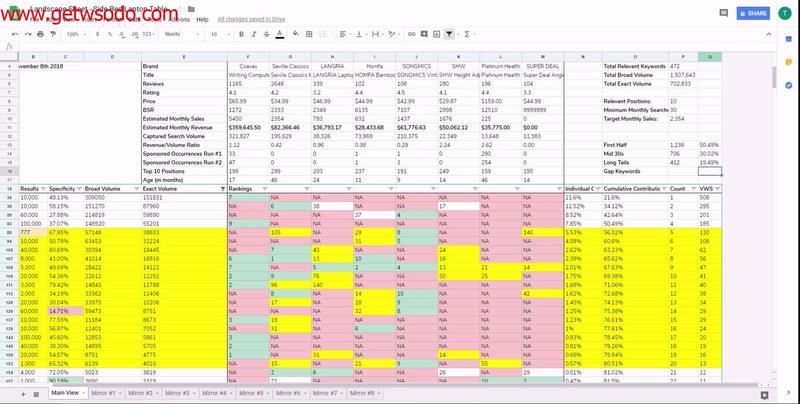Open filter dropdown for Broad Volume column

pos(136,189)
